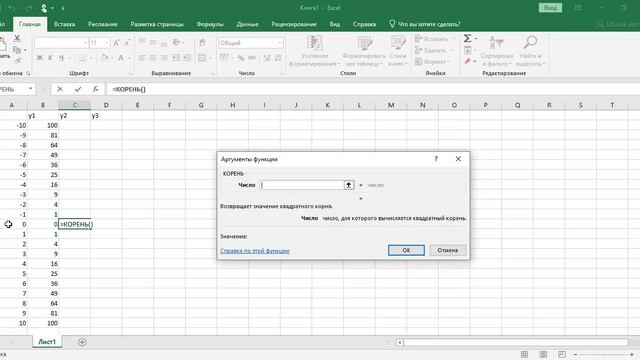Toggle underline (Ч) formatting

pos(61,58)
